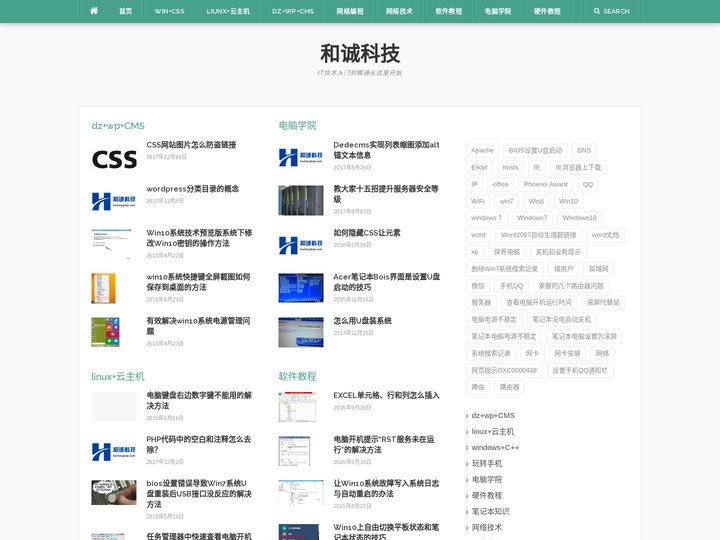Open article PHP代码中的空白和注释怎么去除
720x540 pixels.
pyautogui.click(x=199, y=444)
